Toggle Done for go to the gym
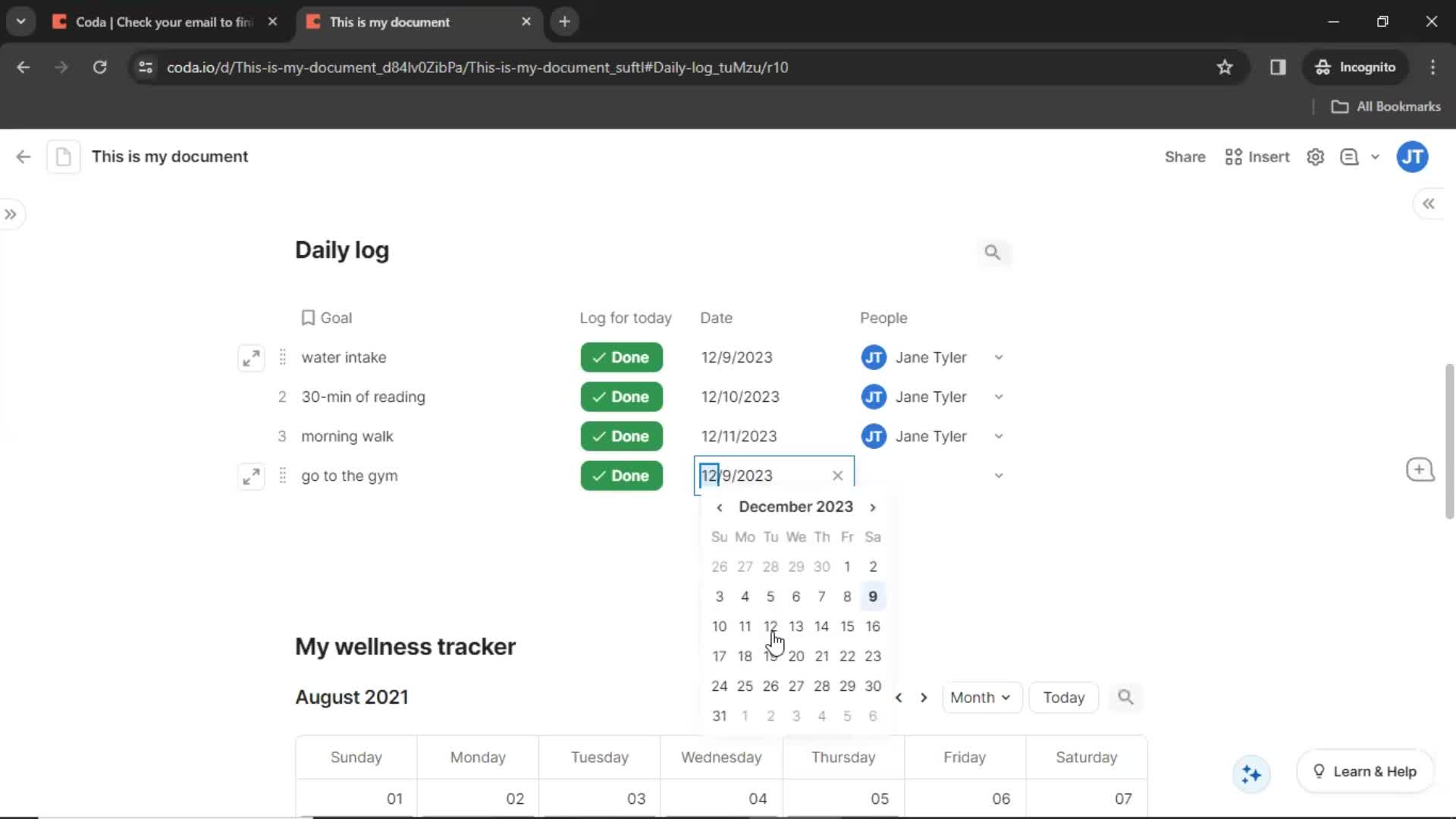 tap(622, 475)
